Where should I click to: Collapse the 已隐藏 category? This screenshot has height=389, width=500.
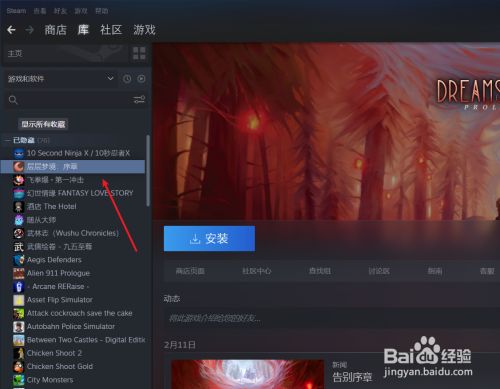pos(8,140)
